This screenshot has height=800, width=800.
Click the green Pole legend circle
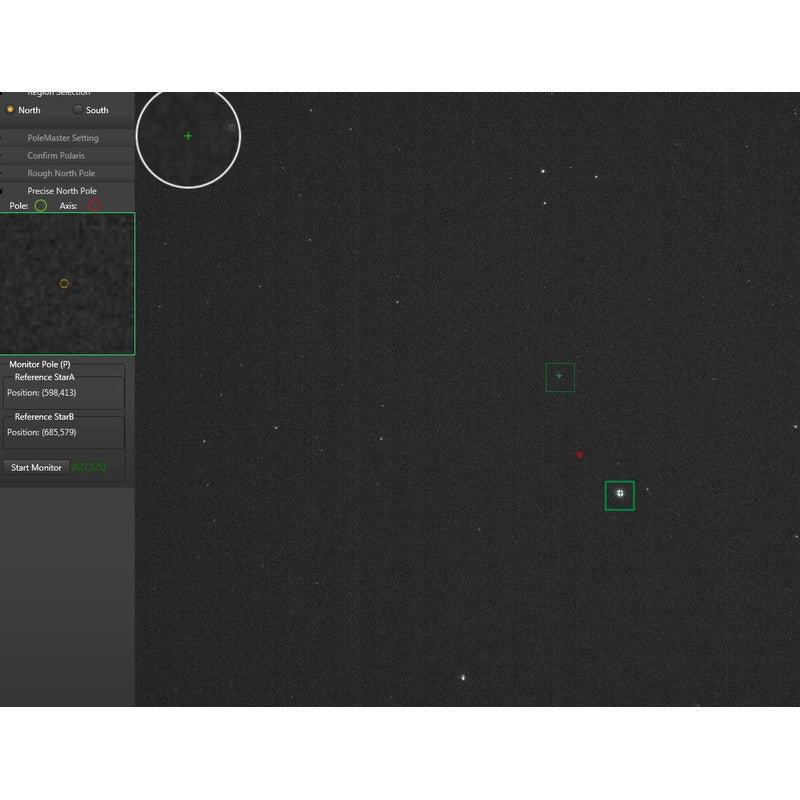coord(40,207)
